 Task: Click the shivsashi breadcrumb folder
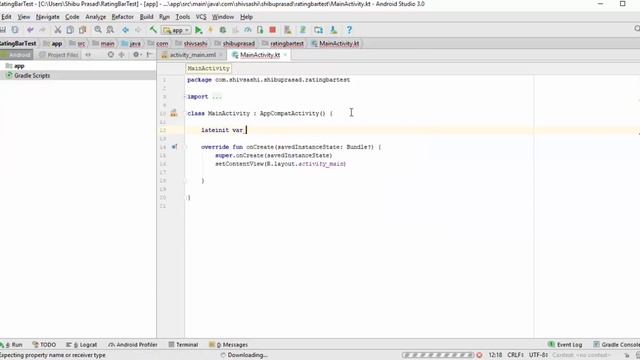191,43
